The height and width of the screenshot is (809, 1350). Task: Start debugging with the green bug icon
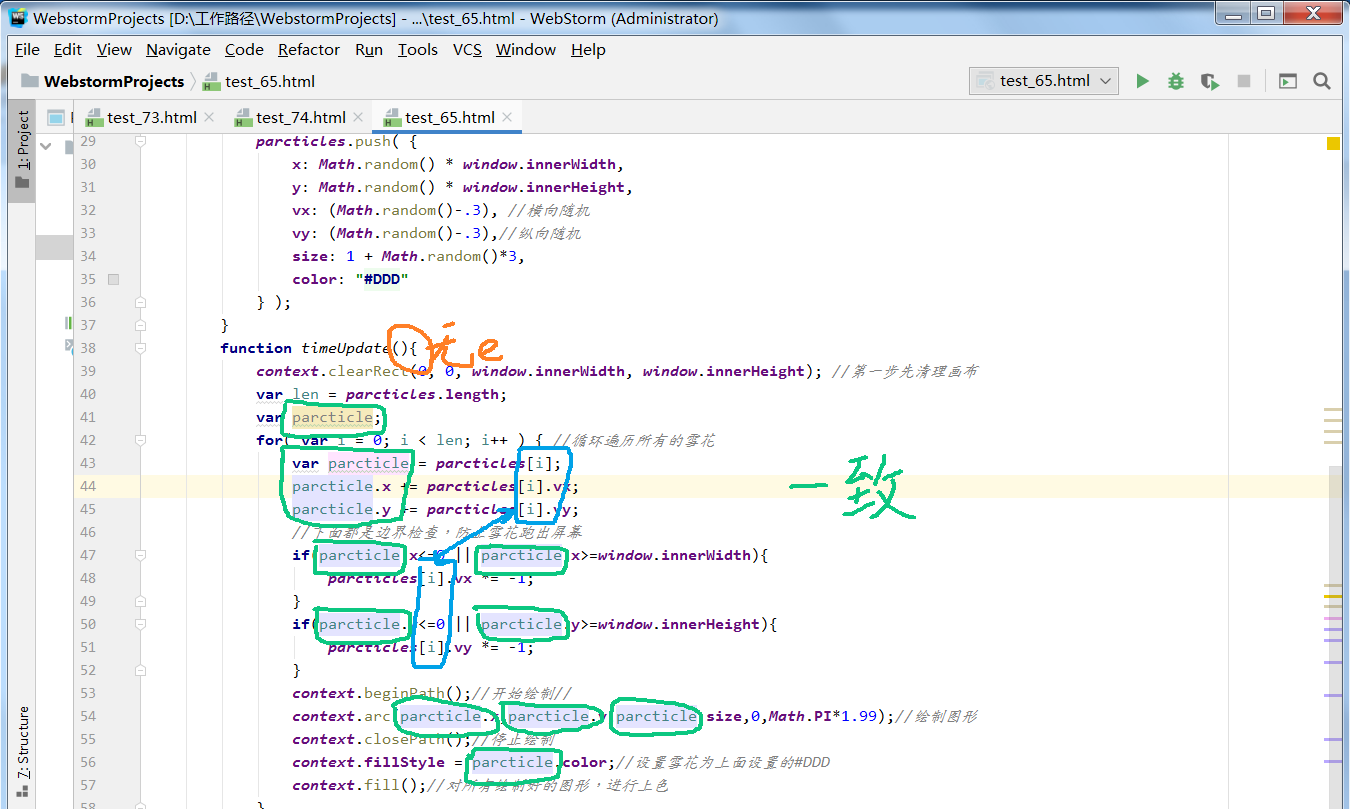pyautogui.click(x=1176, y=81)
